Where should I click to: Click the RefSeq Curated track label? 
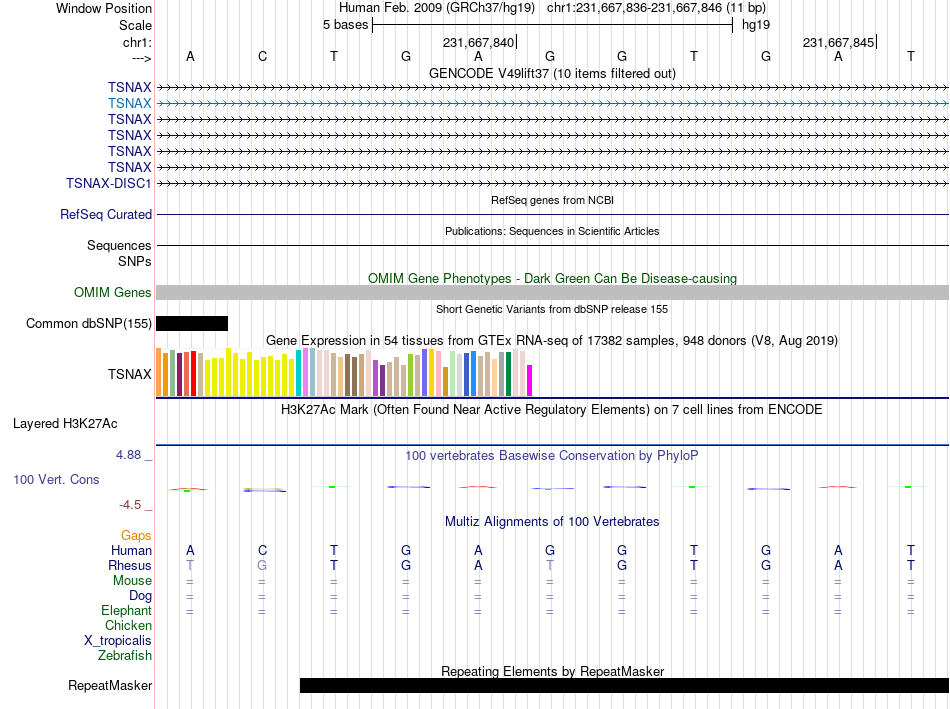coord(106,215)
